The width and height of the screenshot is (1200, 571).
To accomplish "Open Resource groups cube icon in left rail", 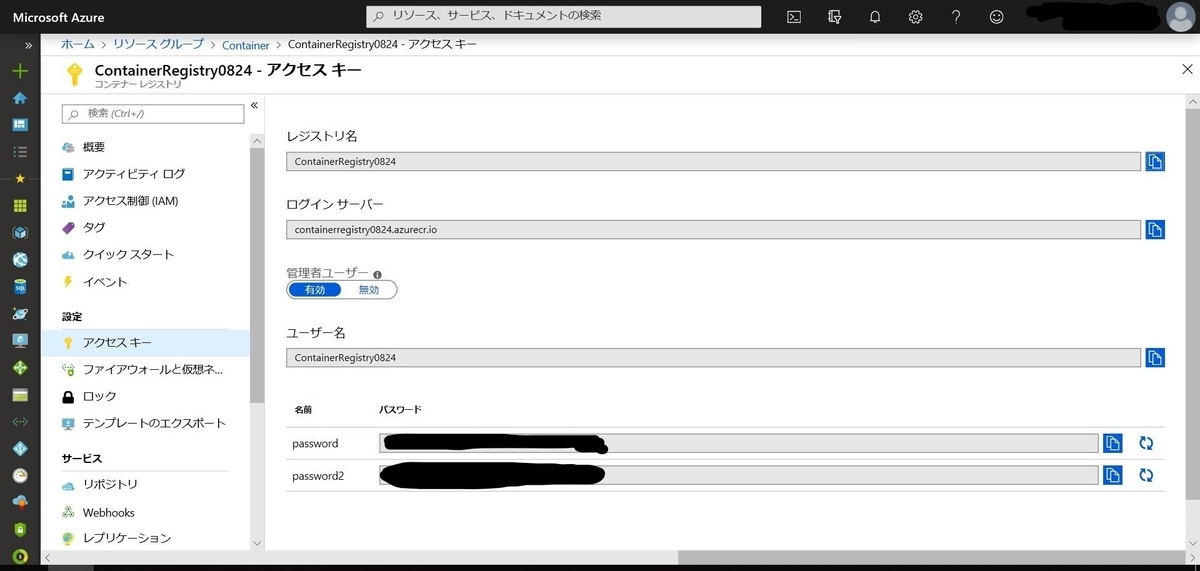I will tap(20, 232).
